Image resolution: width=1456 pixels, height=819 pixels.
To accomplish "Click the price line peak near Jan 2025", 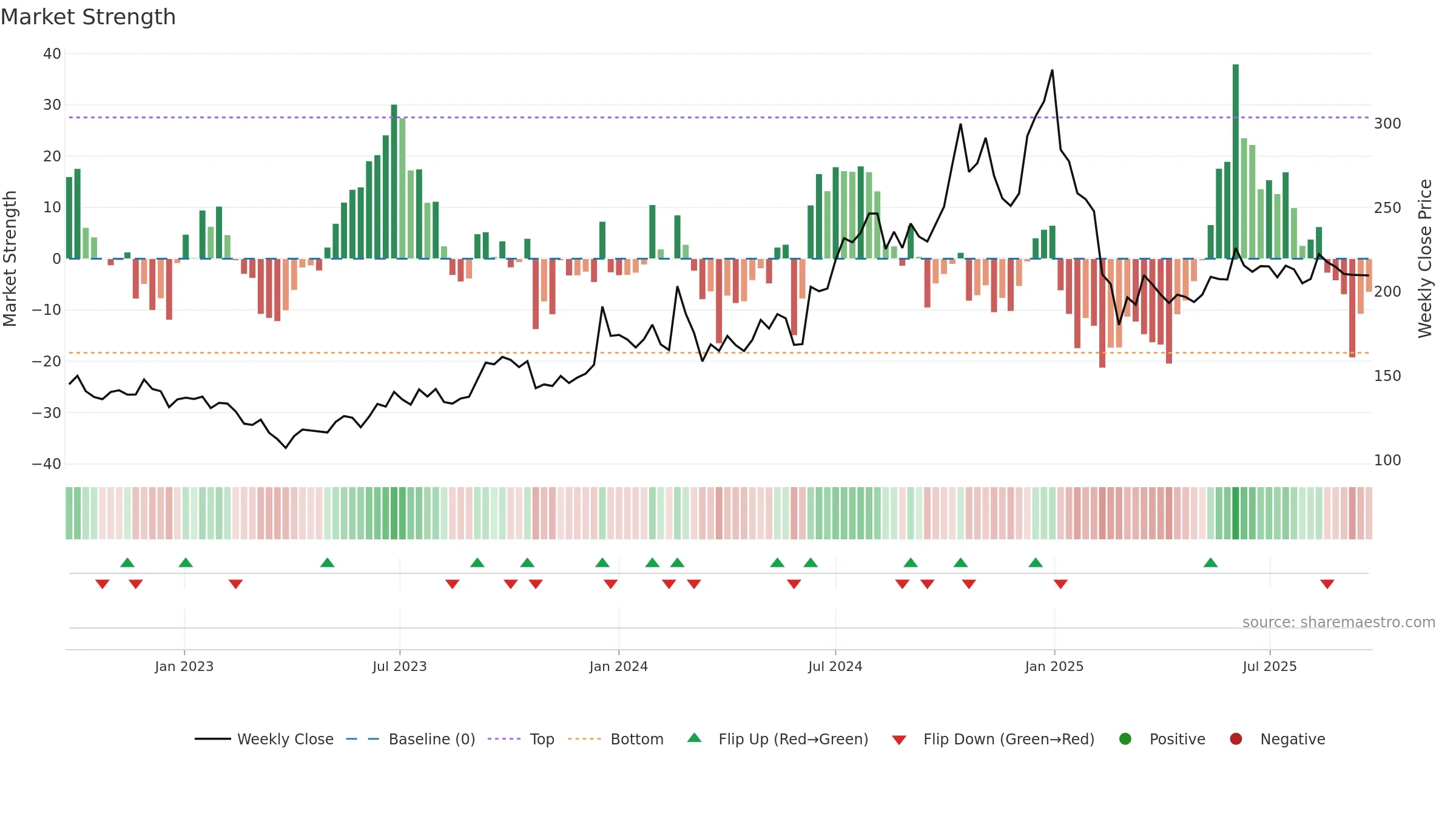I will (1052, 70).
